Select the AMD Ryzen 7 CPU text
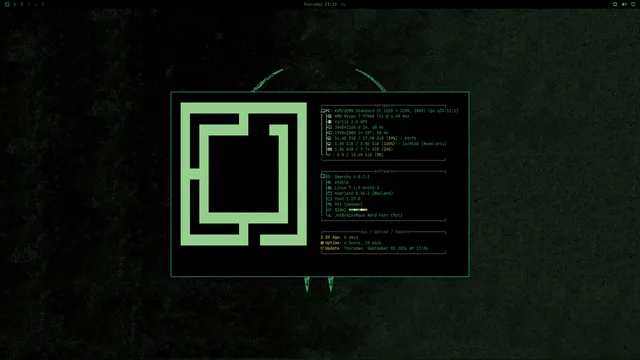 372,116
